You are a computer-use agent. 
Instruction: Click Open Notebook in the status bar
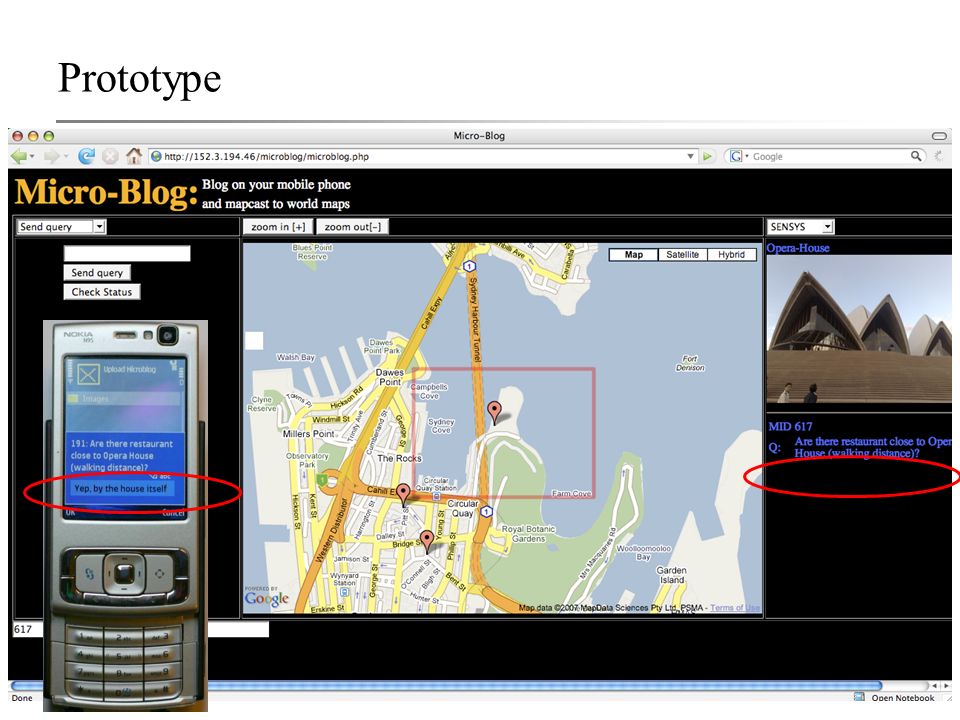tap(902, 698)
